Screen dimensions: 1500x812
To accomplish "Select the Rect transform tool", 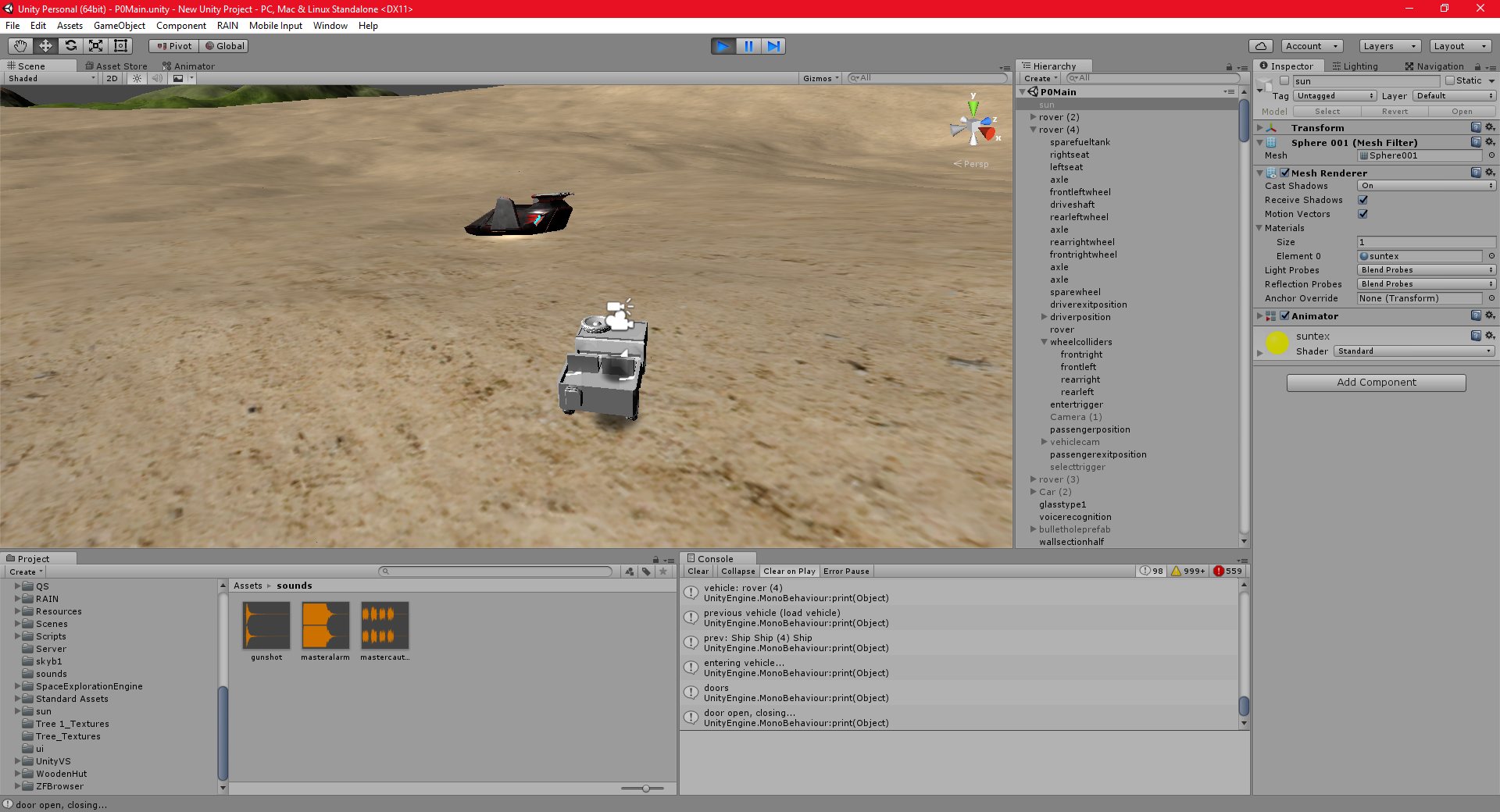I will pos(120,46).
